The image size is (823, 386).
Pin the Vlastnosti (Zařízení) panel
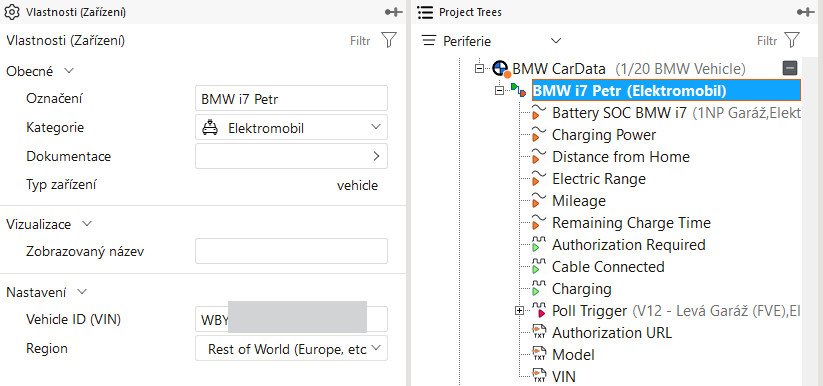(x=393, y=12)
